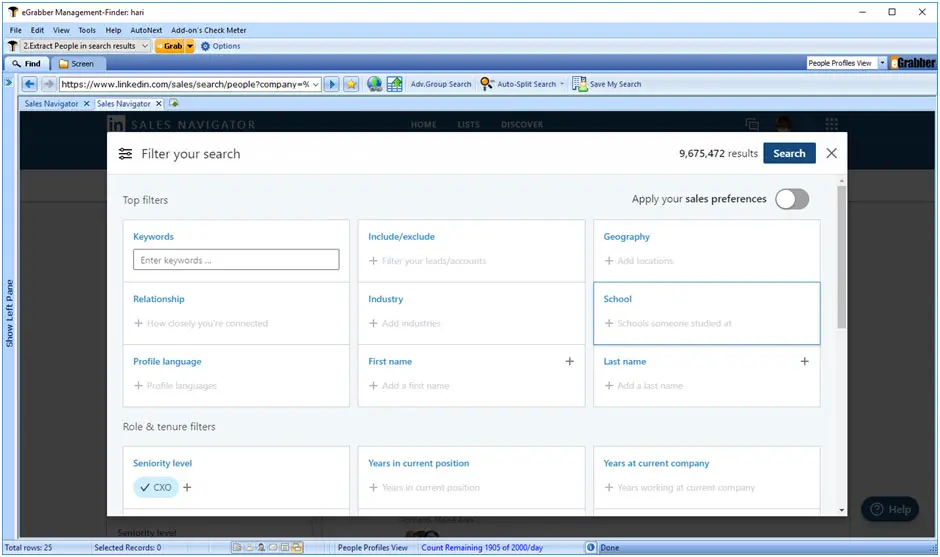Image resolution: width=940 pixels, height=557 pixels.
Task: Click the browser forward arrow icon
Action: 49,85
